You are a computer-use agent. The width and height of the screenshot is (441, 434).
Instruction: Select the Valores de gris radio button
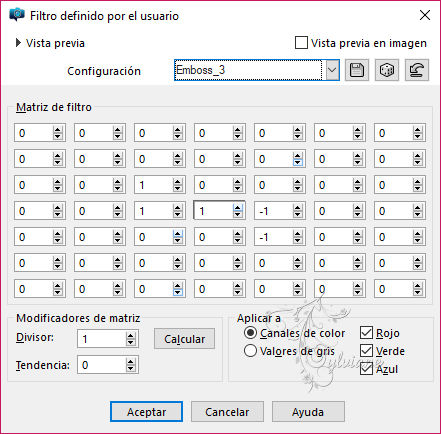(250, 351)
